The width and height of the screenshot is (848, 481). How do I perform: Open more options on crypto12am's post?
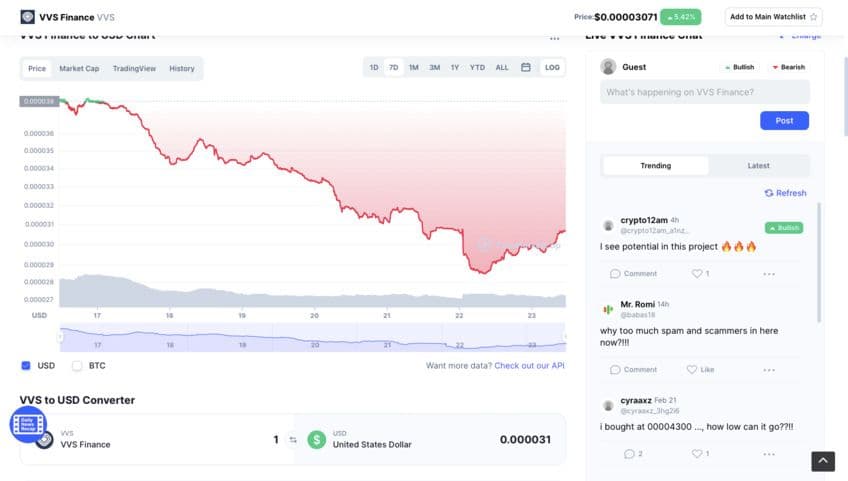click(769, 273)
